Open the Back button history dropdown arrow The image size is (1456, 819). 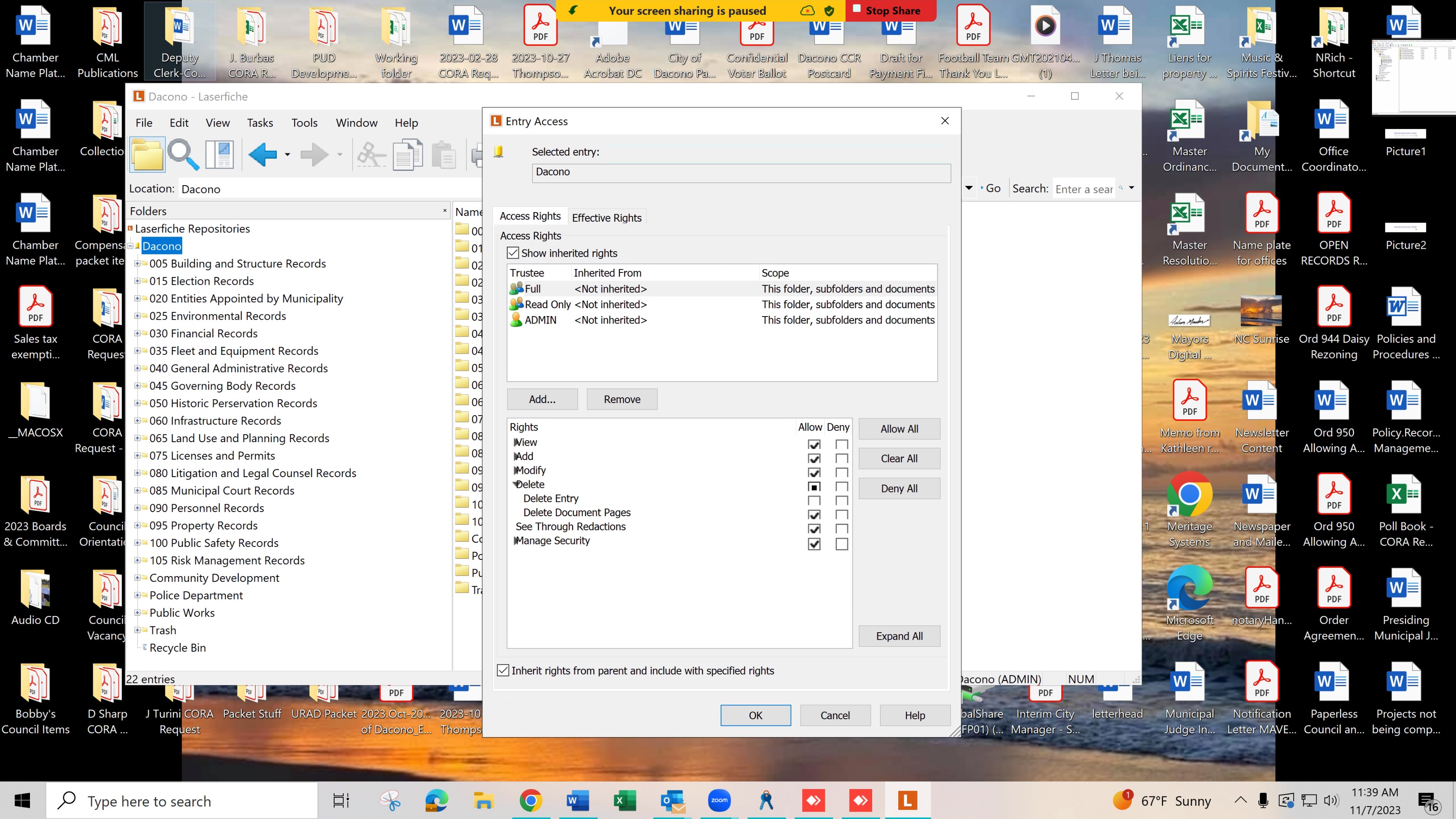point(287,154)
